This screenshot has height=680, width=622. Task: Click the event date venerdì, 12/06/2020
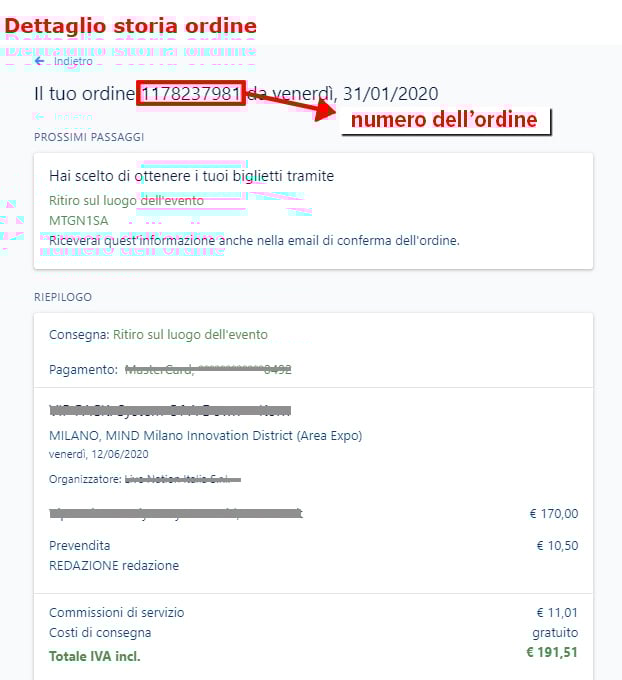coord(98,454)
